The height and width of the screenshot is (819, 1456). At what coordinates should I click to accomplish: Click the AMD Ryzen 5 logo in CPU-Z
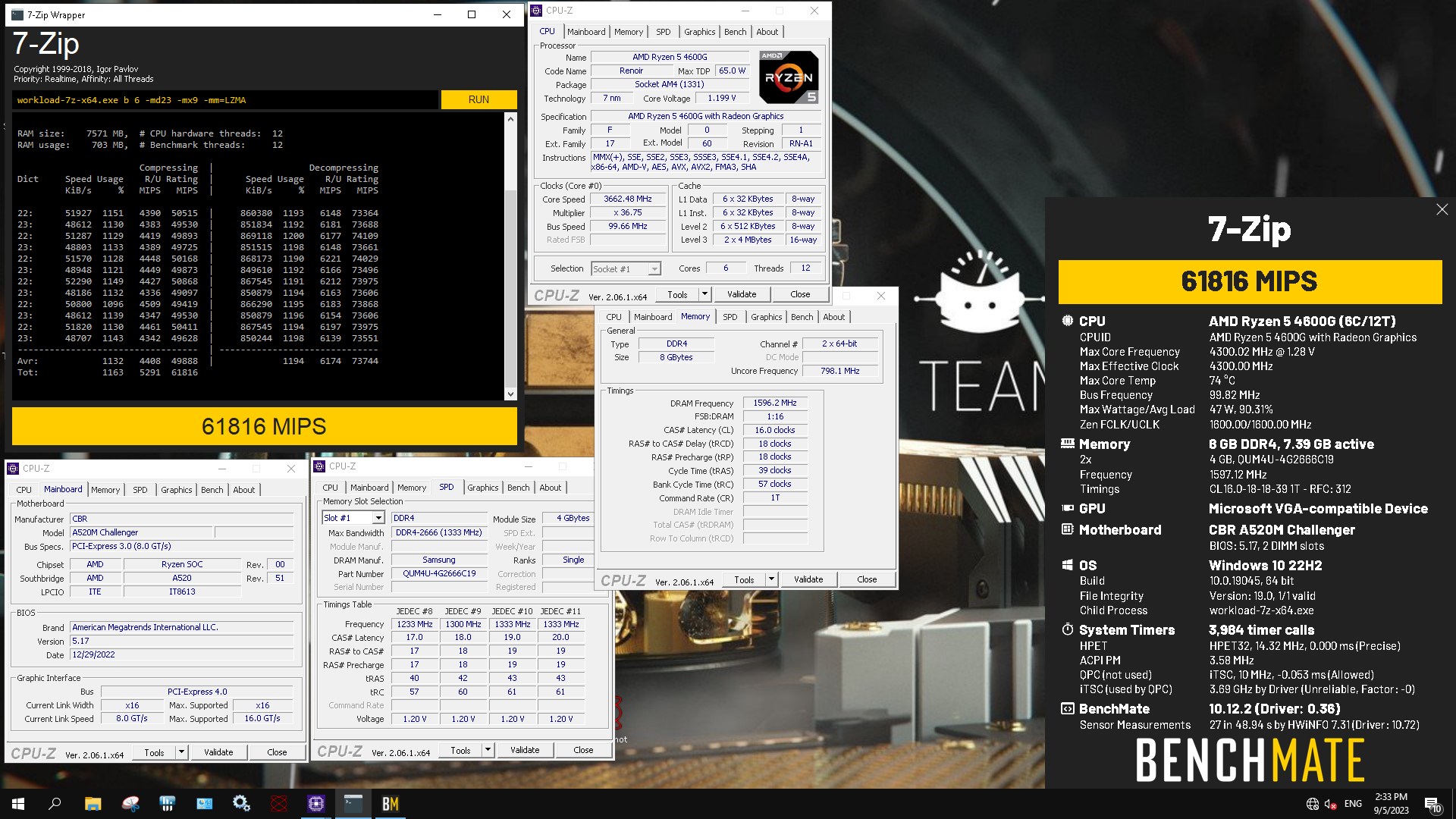[x=789, y=77]
